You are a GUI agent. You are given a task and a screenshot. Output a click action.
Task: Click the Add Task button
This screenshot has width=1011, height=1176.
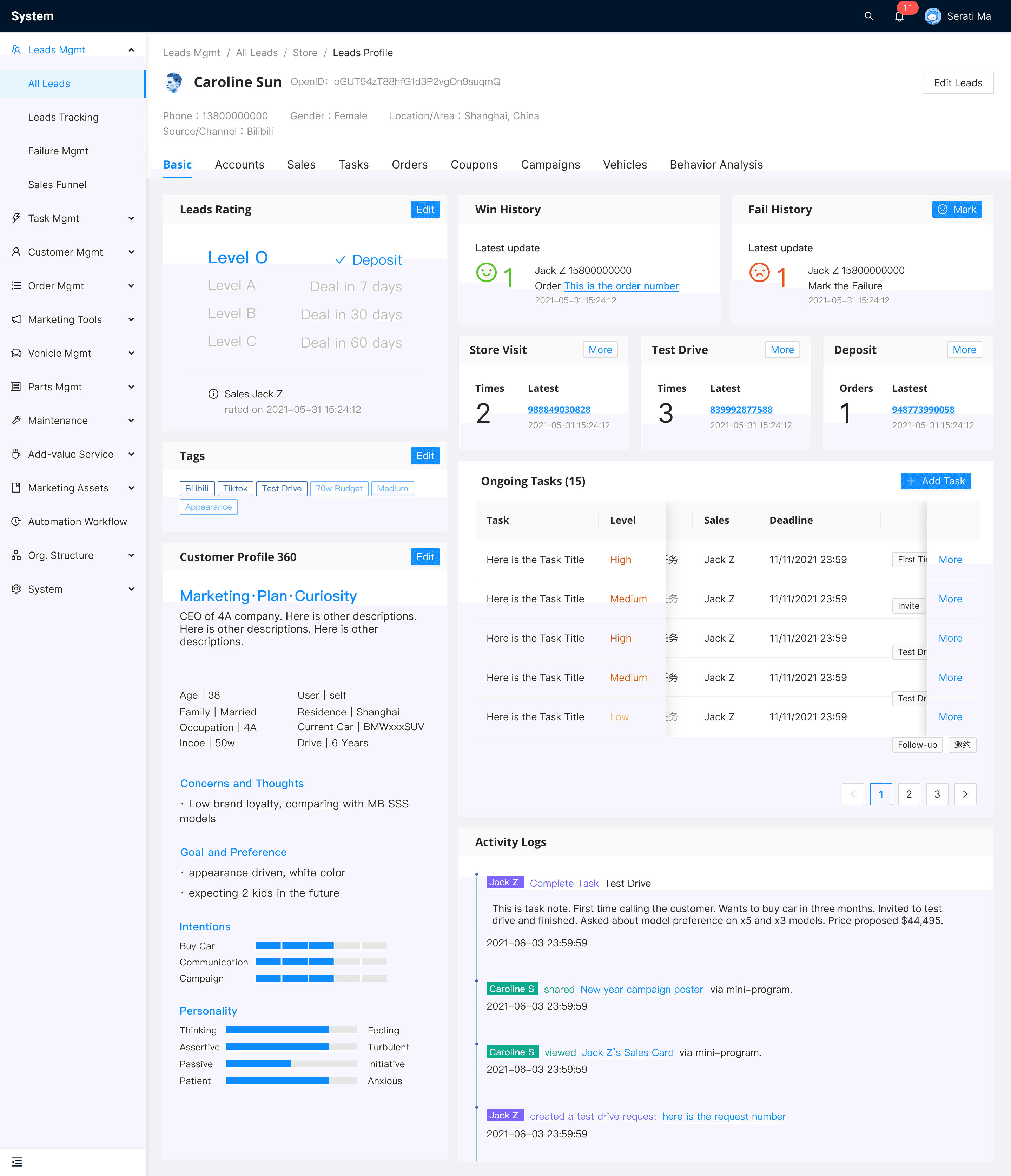936,481
